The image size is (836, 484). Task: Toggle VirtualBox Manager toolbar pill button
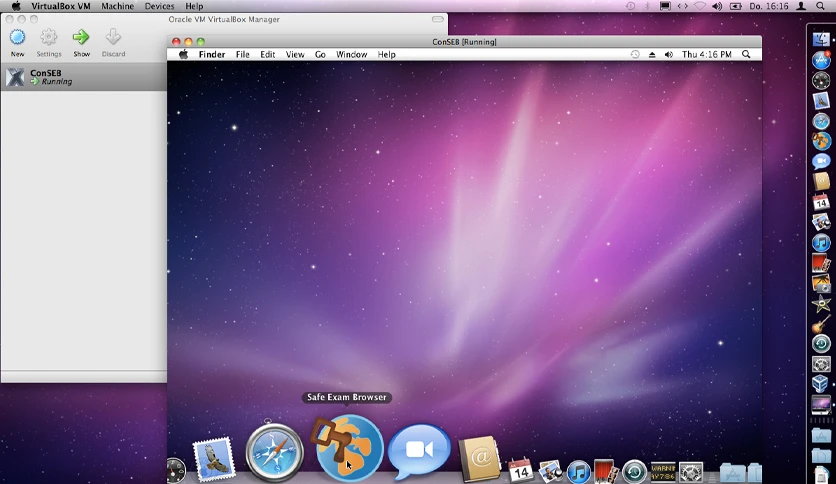pos(437,19)
